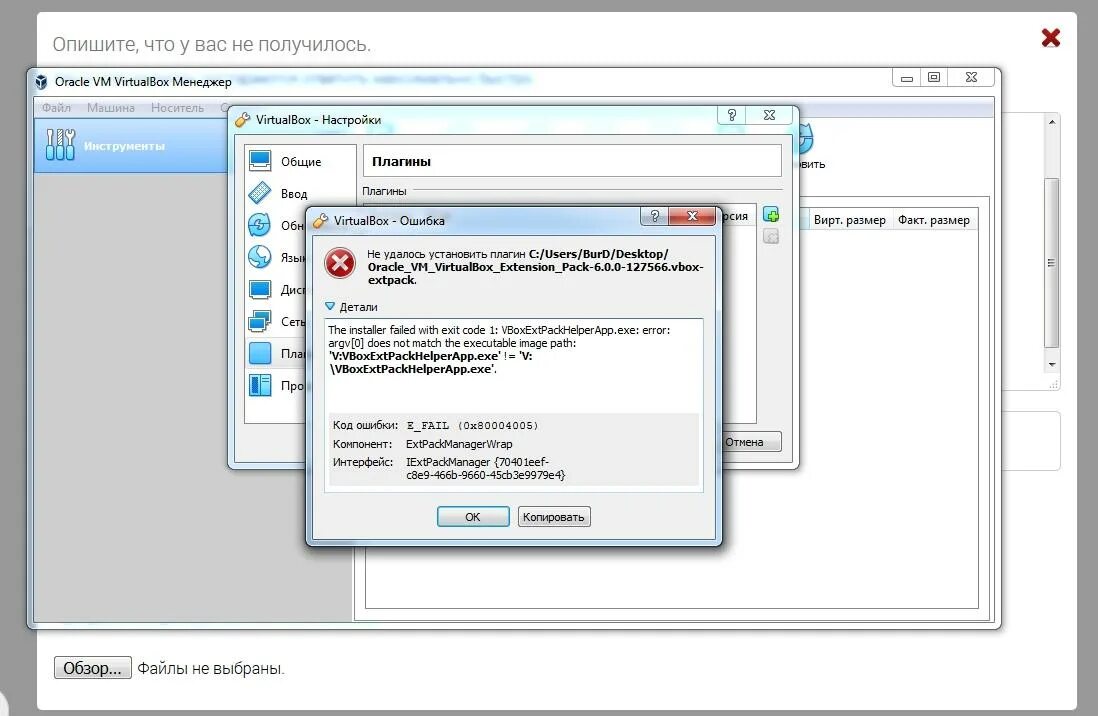Open the Файл menu in VirtualBox Manager

[x=56, y=108]
